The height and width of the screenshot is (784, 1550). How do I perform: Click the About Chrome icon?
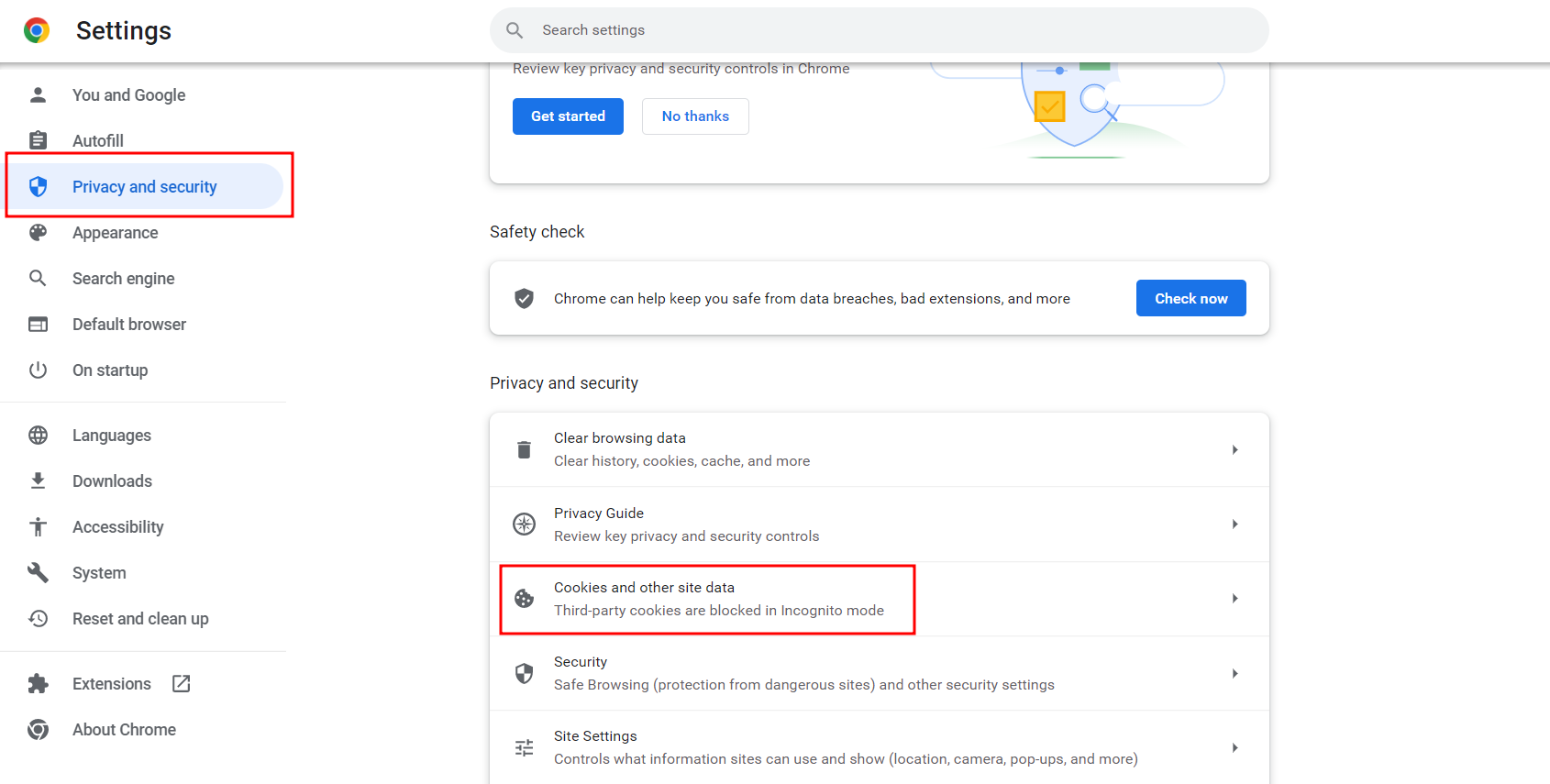tap(38, 729)
